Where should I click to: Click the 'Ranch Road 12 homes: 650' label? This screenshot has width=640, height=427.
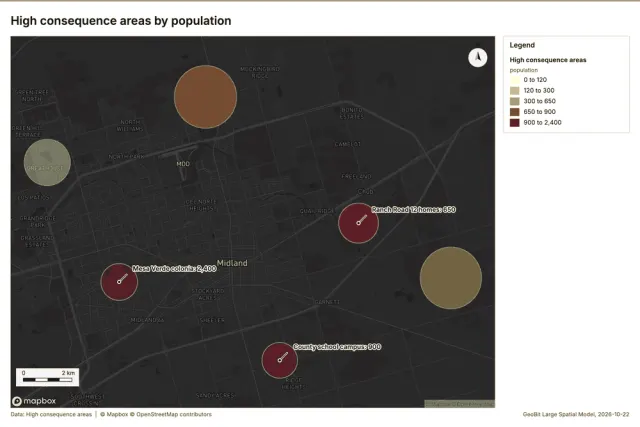pos(413,209)
